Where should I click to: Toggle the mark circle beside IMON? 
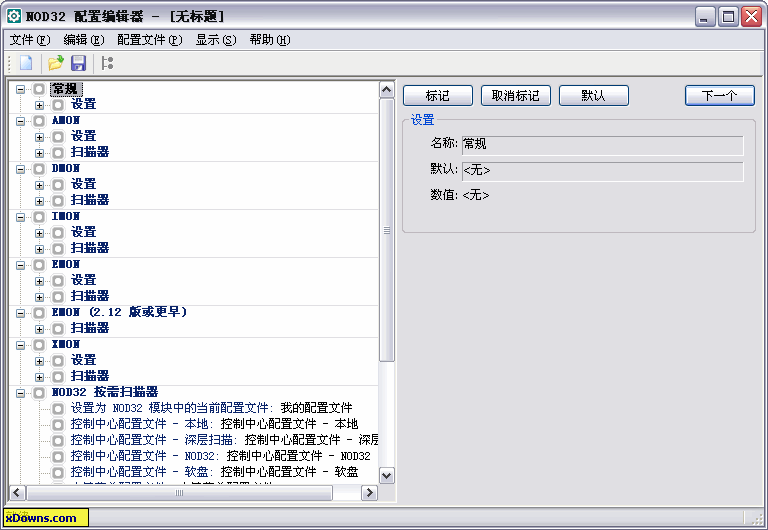click(x=39, y=217)
